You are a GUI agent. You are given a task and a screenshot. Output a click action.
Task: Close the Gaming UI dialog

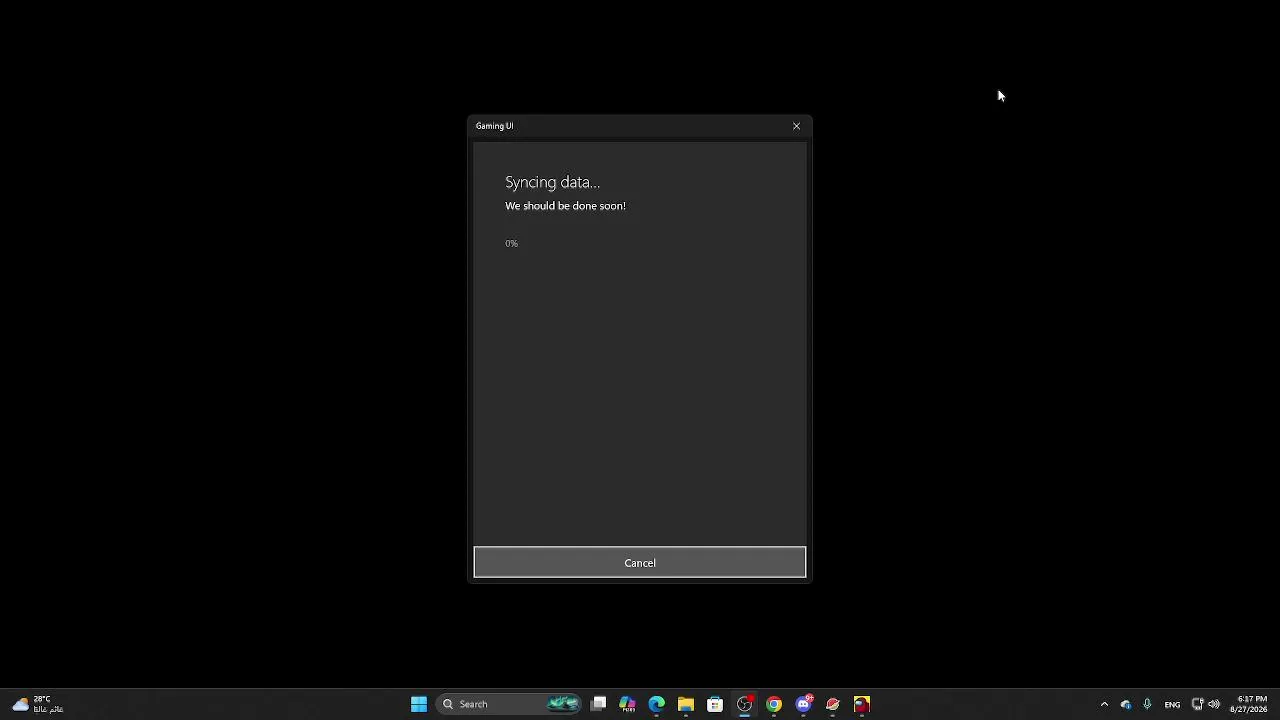[796, 126]
